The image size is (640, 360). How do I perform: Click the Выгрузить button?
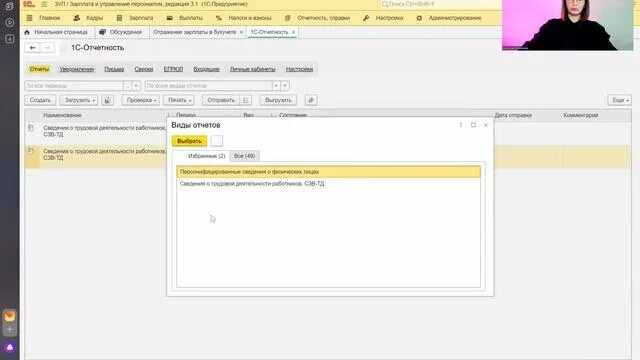pos(278,100)
